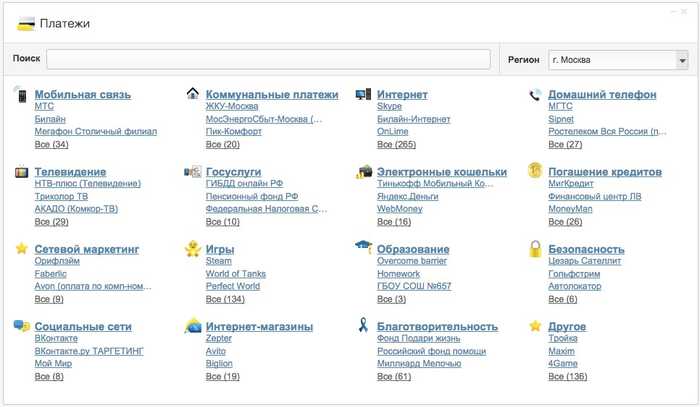Choose MoneyMan under Погашение кредитов
This screenshot has width=700, height=407.
570,209
